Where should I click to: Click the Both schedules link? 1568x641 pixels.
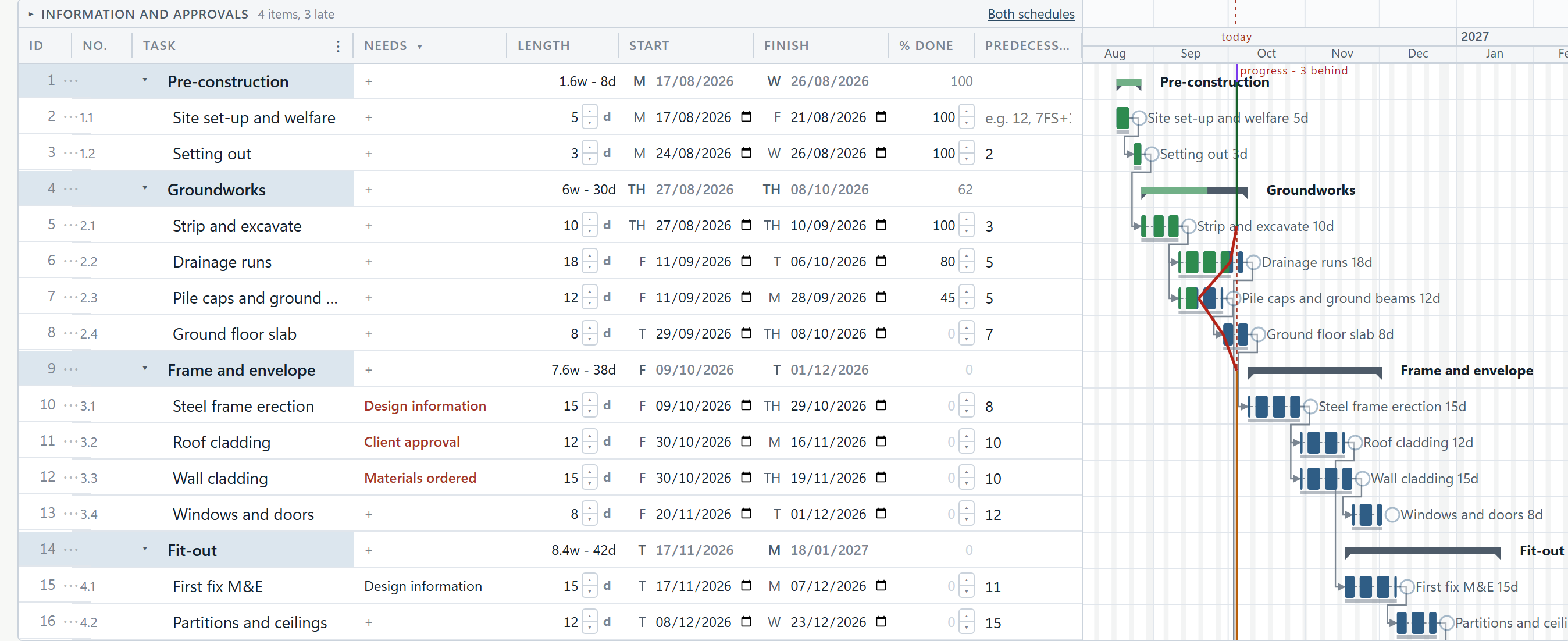click(x=1031, y=14)
